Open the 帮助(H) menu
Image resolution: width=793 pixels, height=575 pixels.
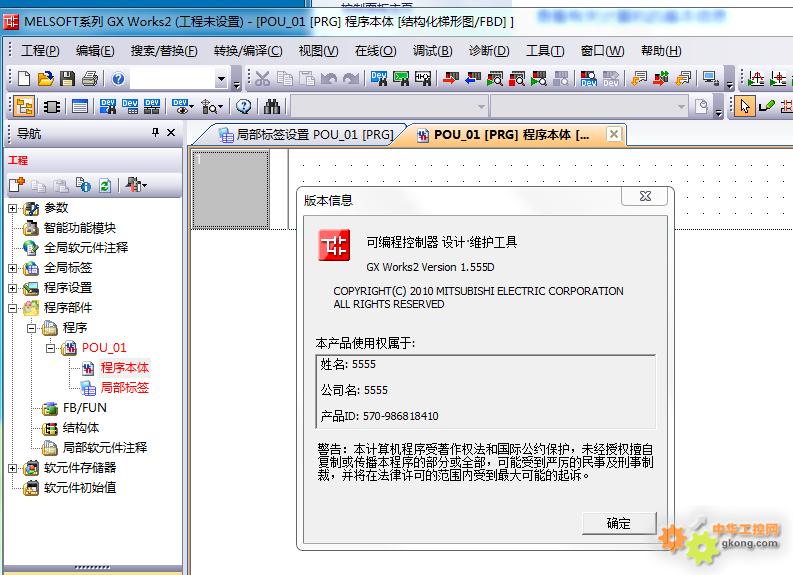pos(661,51)
